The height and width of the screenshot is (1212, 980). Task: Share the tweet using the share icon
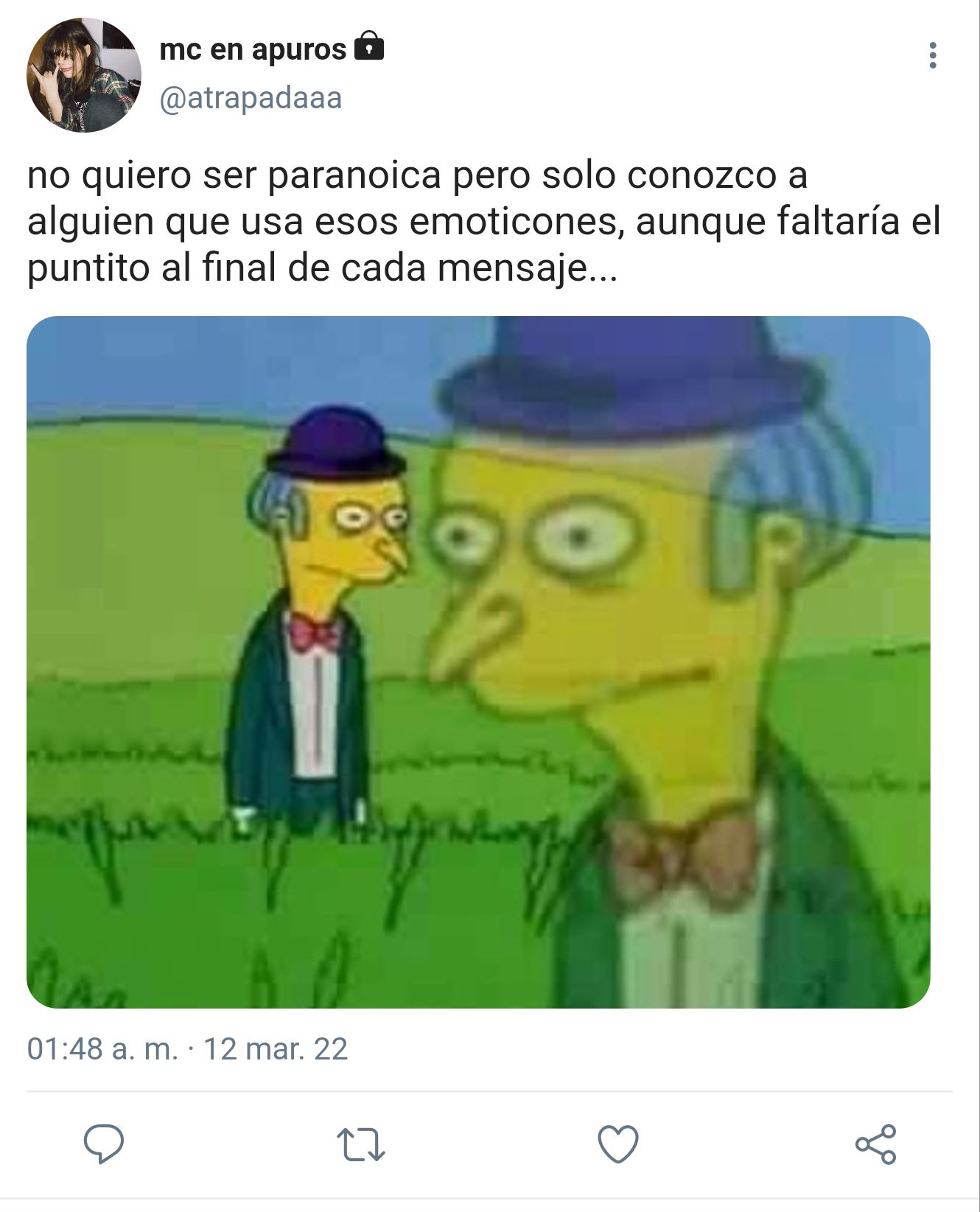pyautogui.click(x=876, y=1144)
